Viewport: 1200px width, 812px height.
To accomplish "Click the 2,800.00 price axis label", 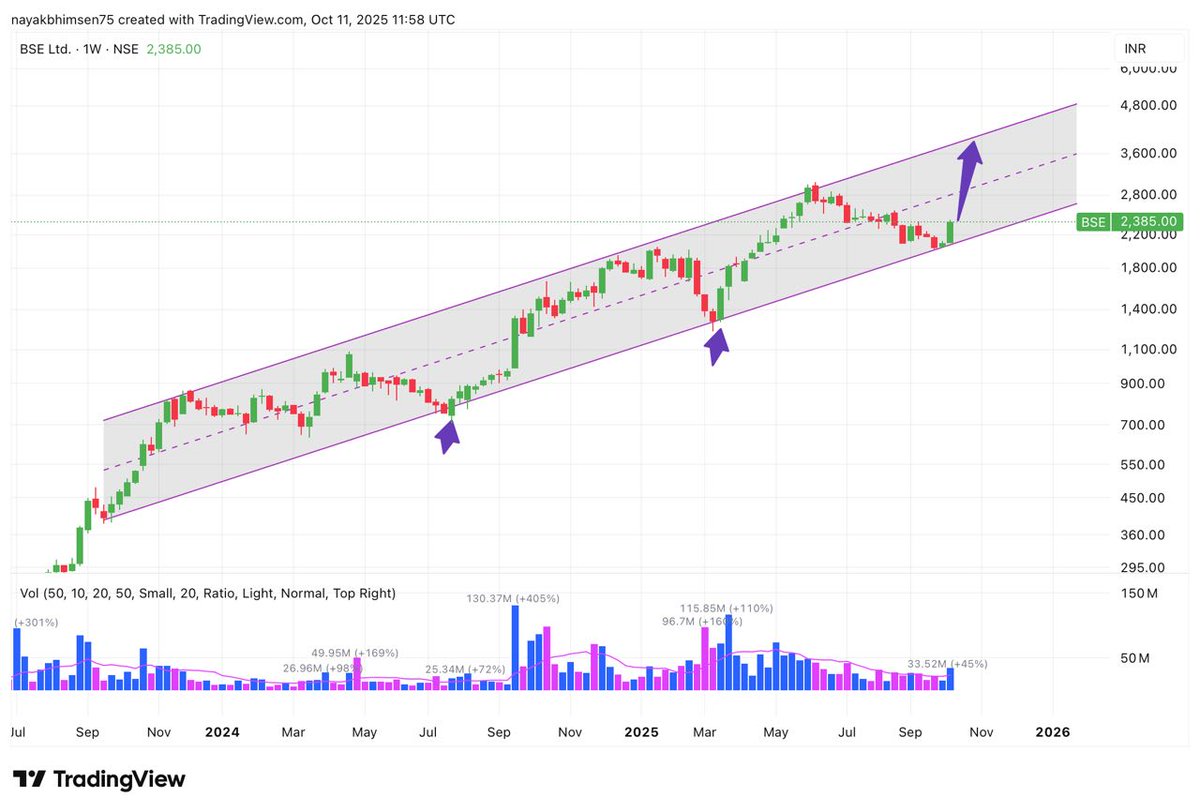I will tap(1150, 194).
